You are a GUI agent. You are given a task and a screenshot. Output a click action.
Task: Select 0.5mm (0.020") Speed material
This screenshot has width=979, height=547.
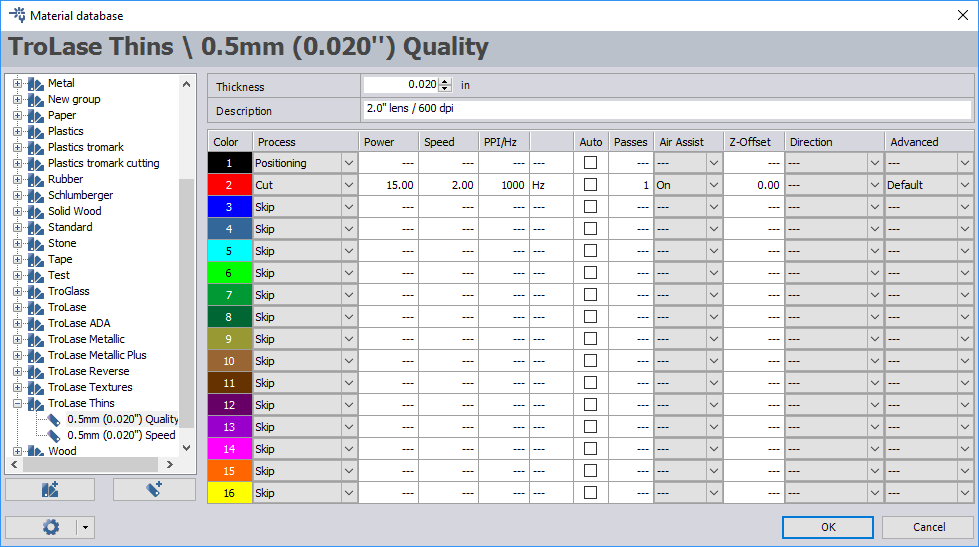(121, 435)
